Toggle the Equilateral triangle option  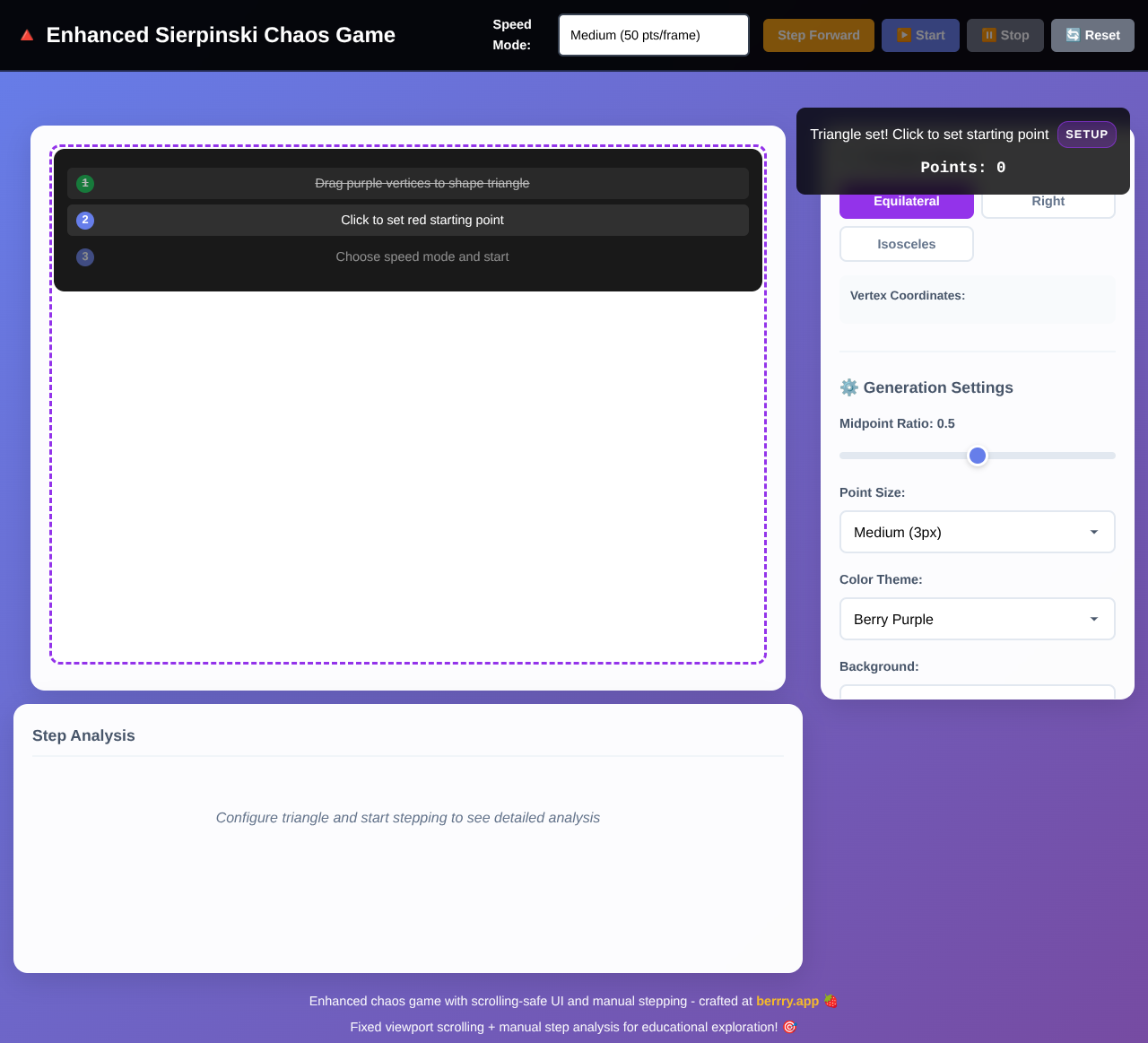coord(906,202)
